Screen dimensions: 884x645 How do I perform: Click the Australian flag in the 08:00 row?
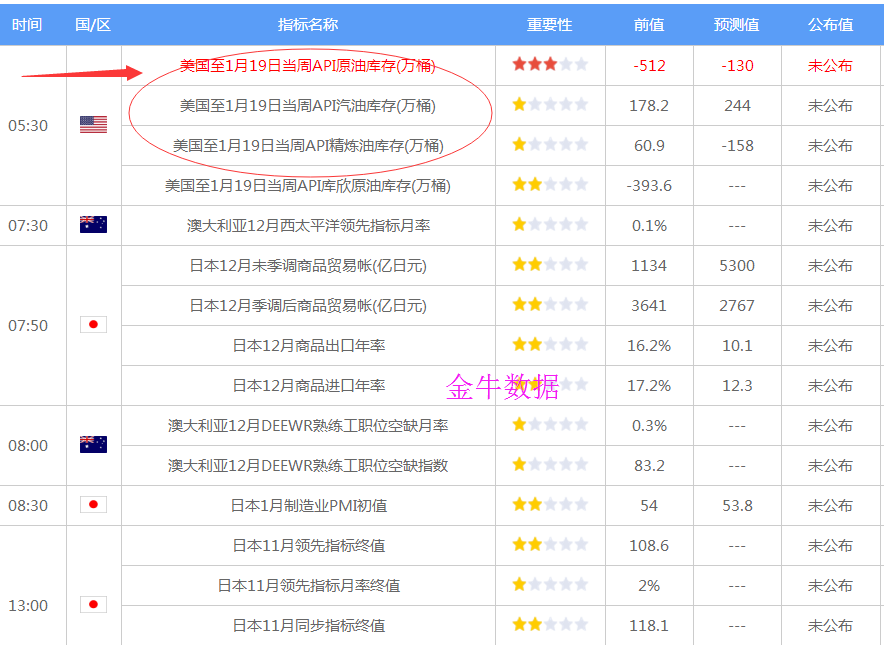(x=93, y=445)
